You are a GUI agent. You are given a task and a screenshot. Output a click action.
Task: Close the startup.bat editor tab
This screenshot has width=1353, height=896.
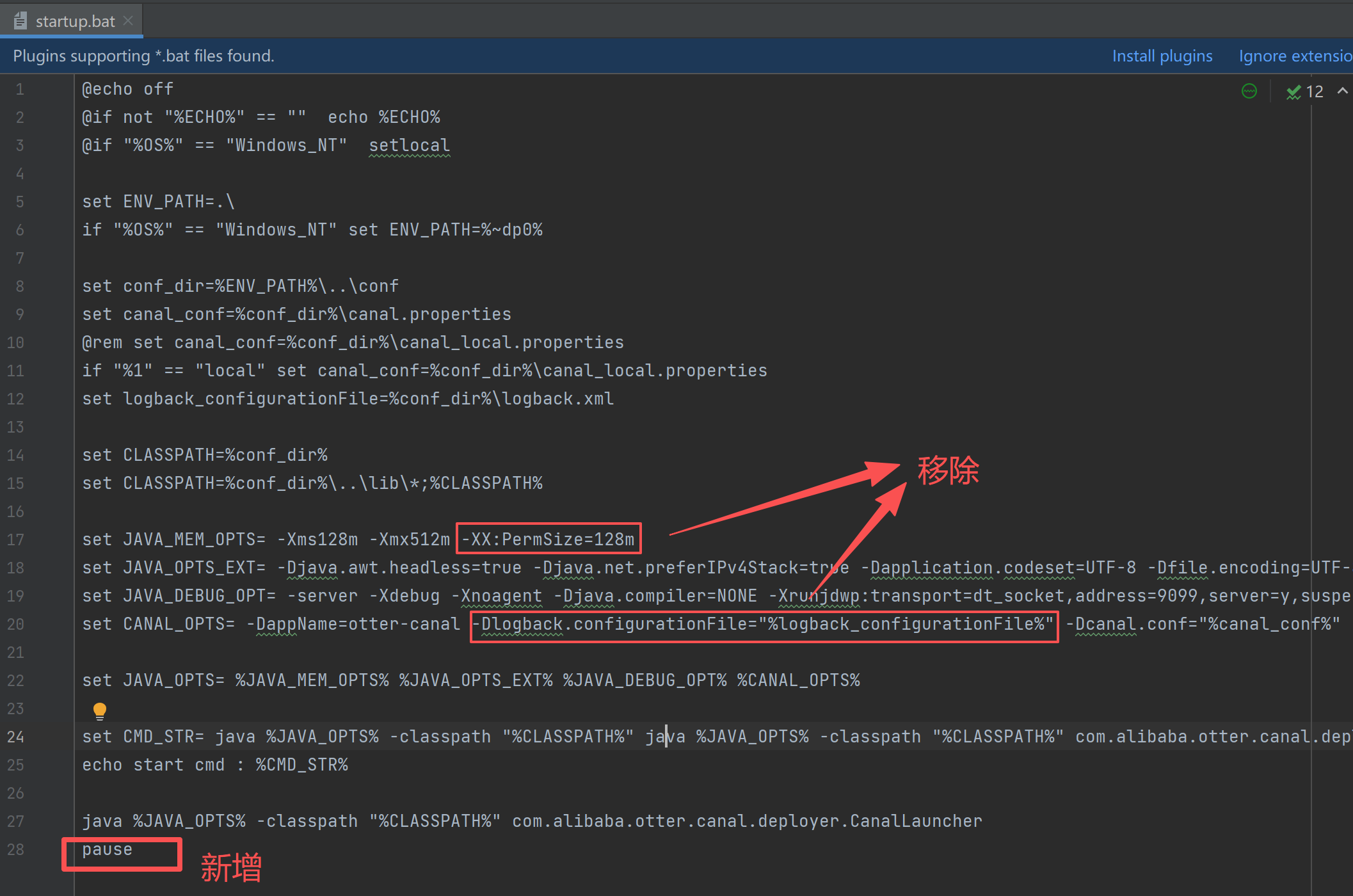click(x=129, y=20)
